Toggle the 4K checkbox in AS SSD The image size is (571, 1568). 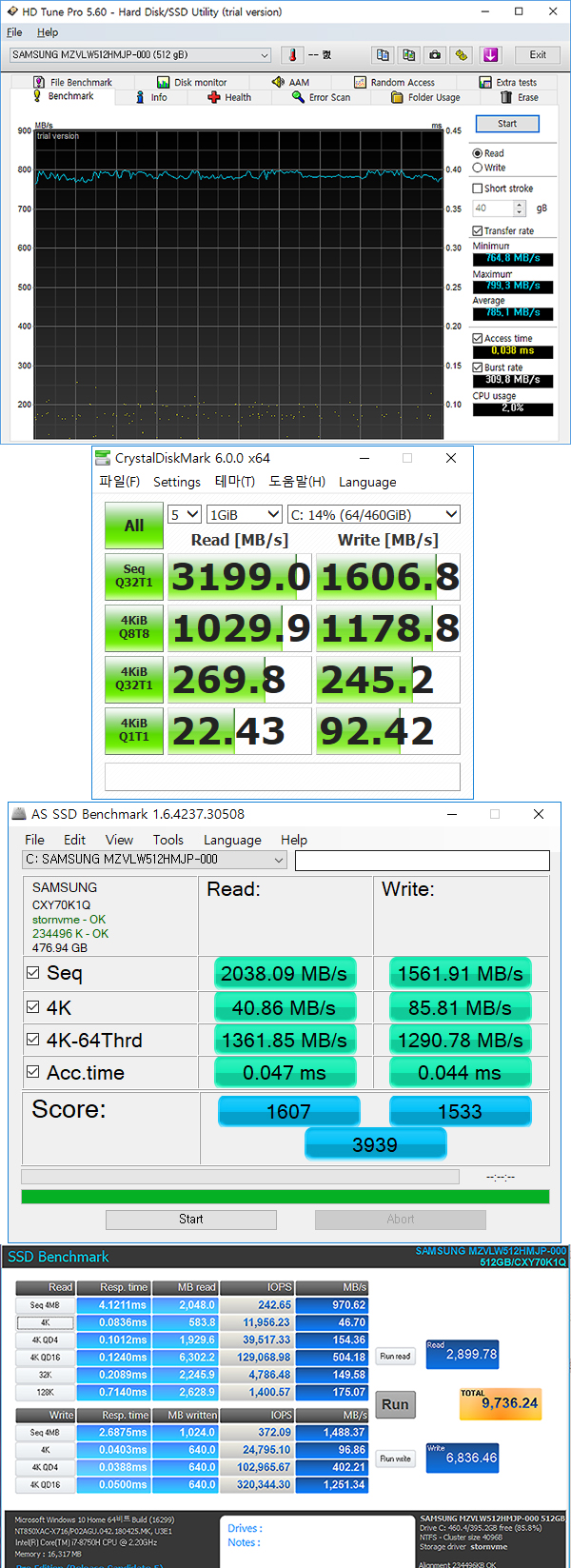point(33,1006)
